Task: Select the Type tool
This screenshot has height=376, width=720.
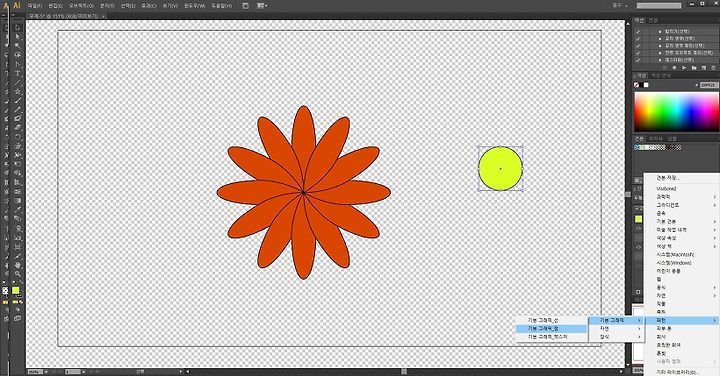Action: 18,73
